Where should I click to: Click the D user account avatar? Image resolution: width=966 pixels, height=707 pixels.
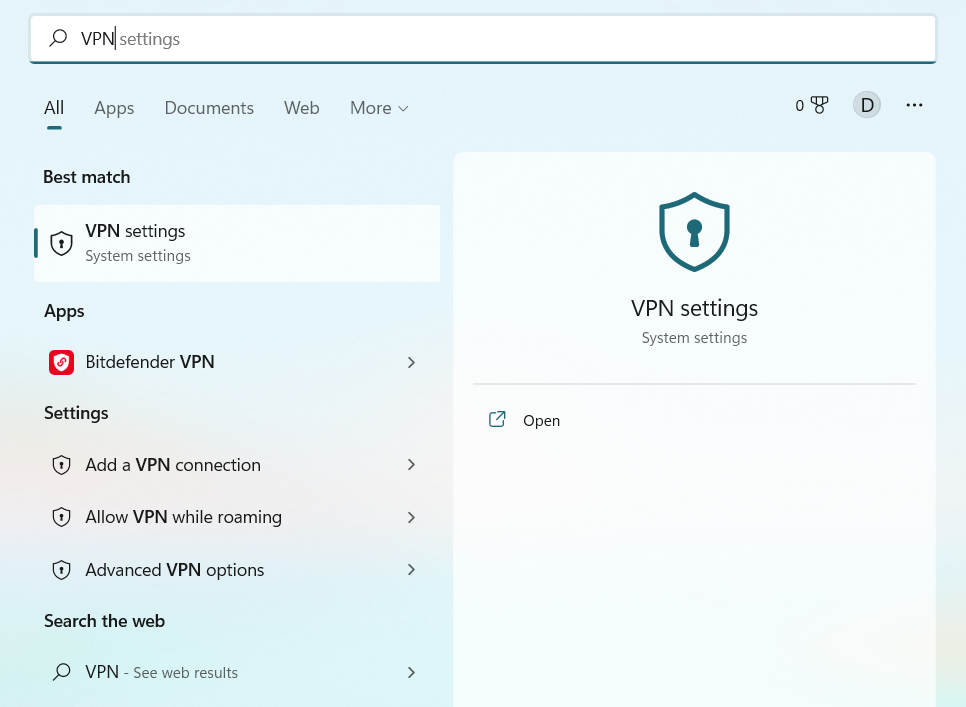pos(866,105)
